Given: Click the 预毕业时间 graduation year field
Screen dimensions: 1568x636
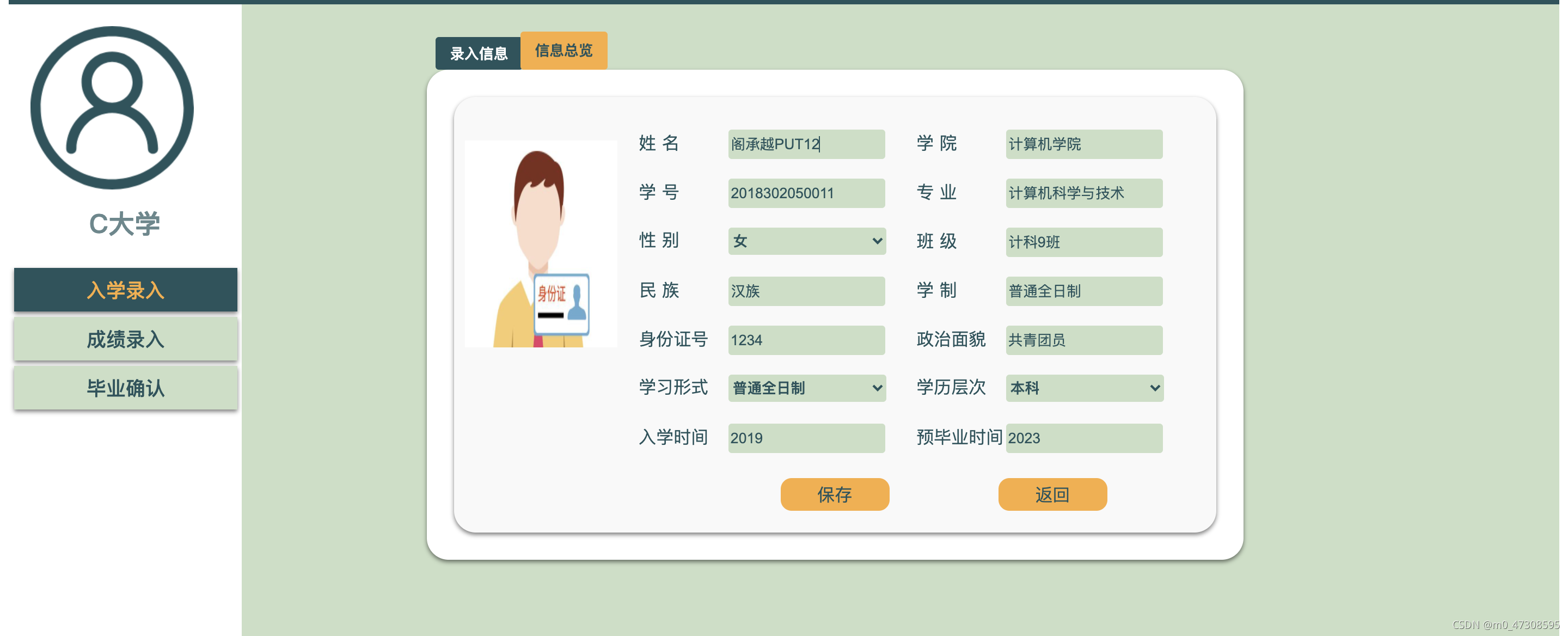Looking at the screenshot, I should (1083, 438).
